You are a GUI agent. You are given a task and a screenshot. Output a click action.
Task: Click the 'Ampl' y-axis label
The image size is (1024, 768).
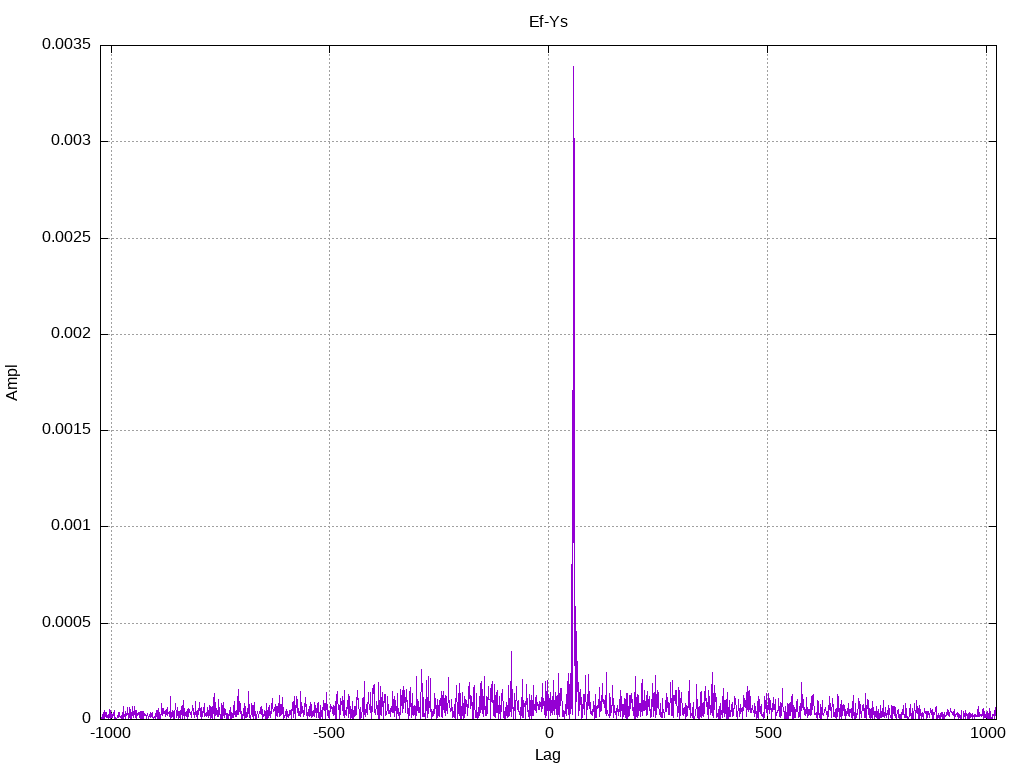point(12,383)
